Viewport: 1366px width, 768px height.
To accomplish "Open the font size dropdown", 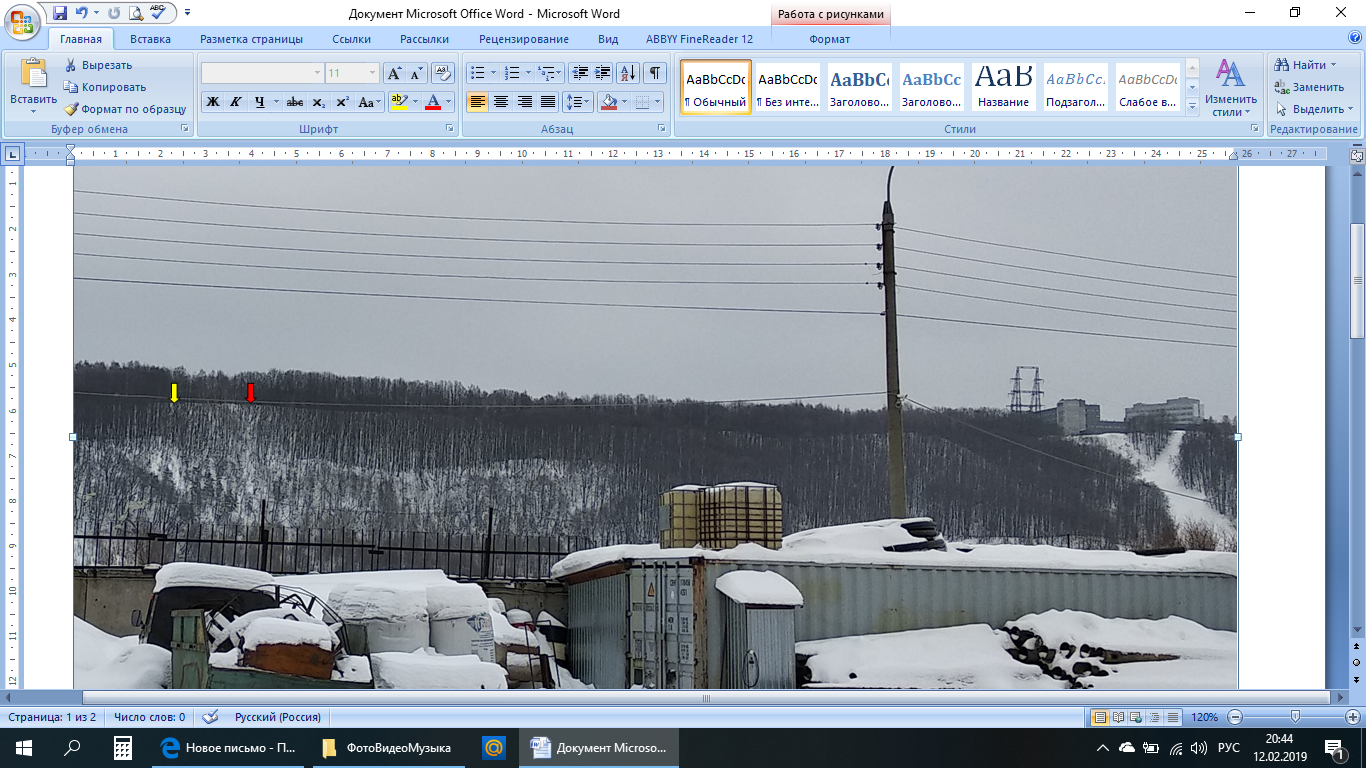I will coord(372,73).
